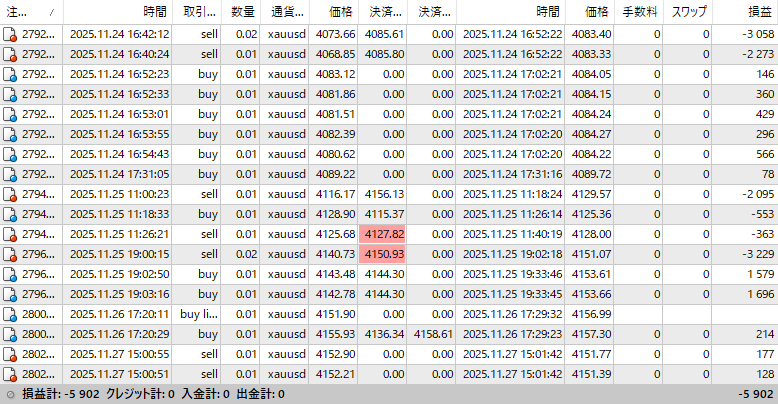This screenshot has width=778, height=404.
Task: Click the スワップ column header
Action: 688,11
